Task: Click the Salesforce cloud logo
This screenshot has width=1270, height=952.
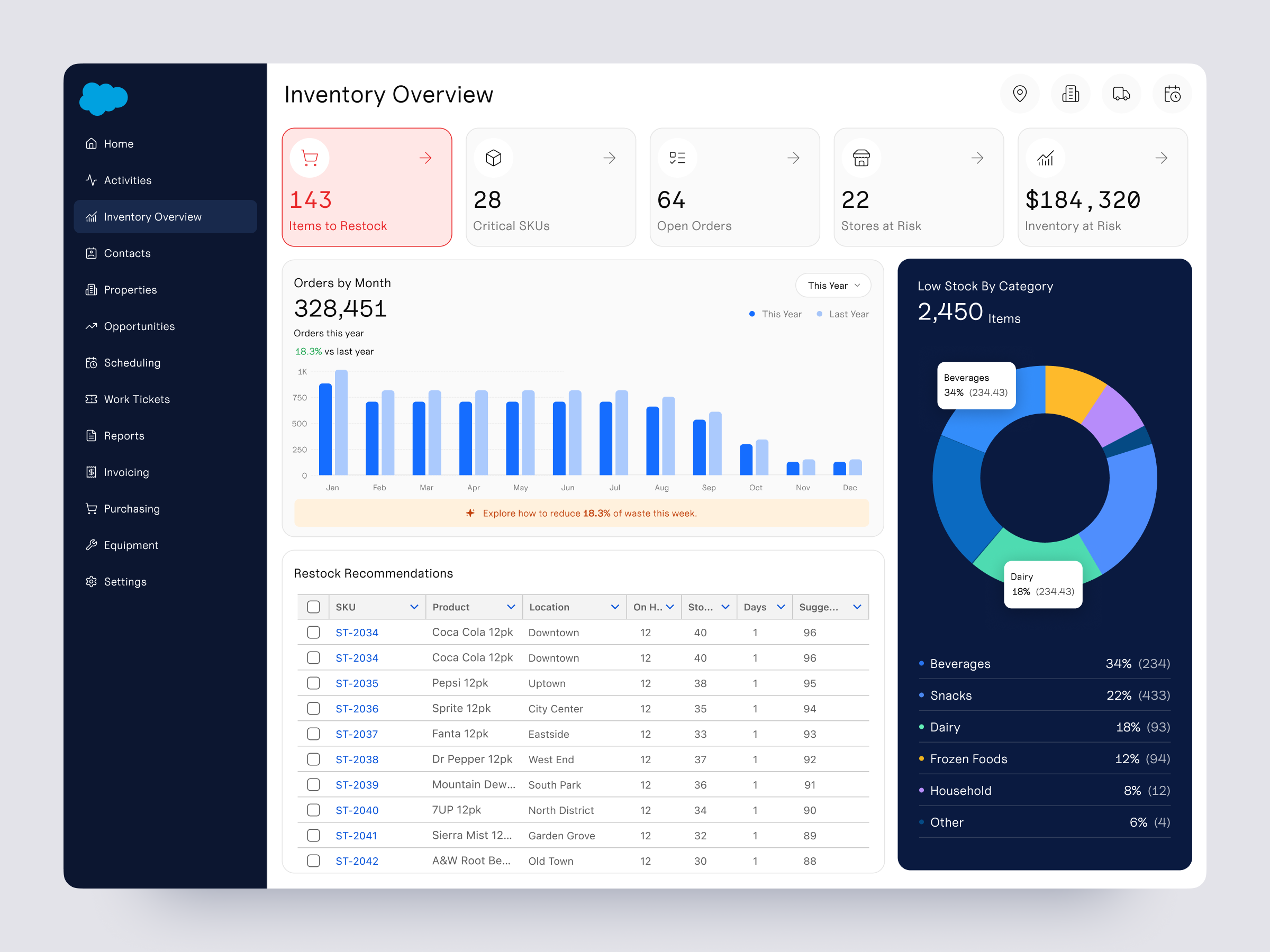Action: coord(103,99)
